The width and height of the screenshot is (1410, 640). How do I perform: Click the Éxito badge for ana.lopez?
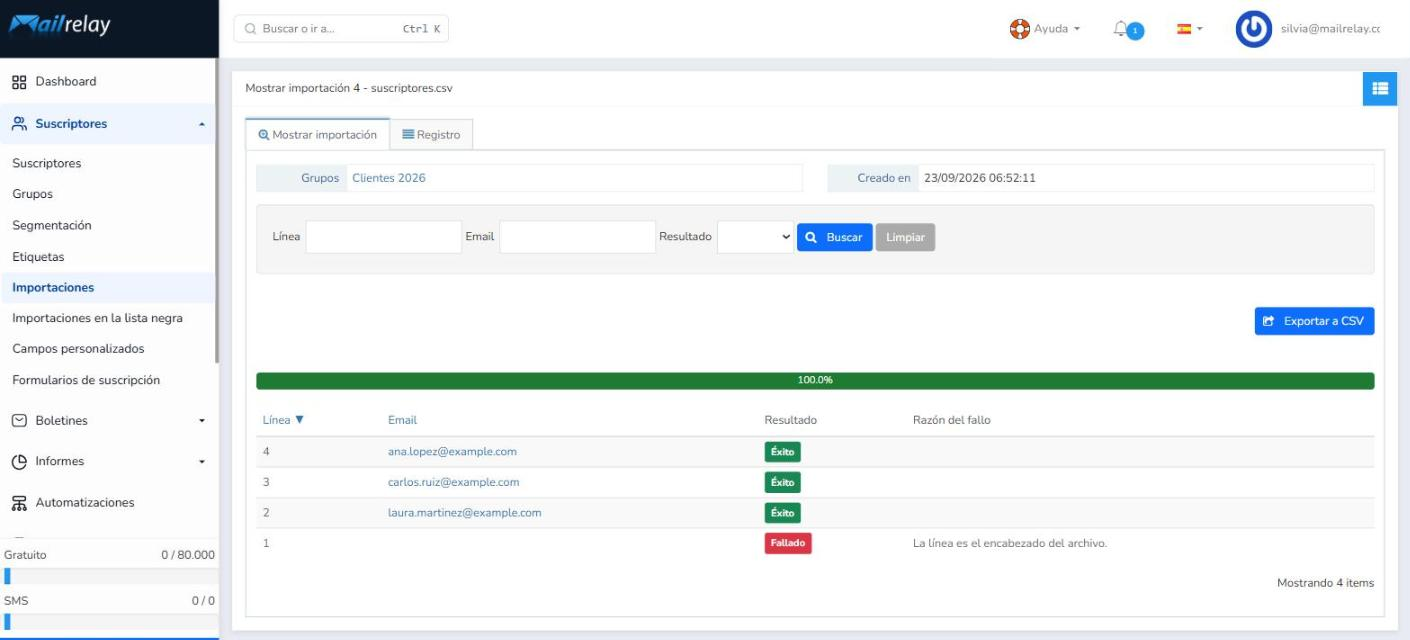783,452
